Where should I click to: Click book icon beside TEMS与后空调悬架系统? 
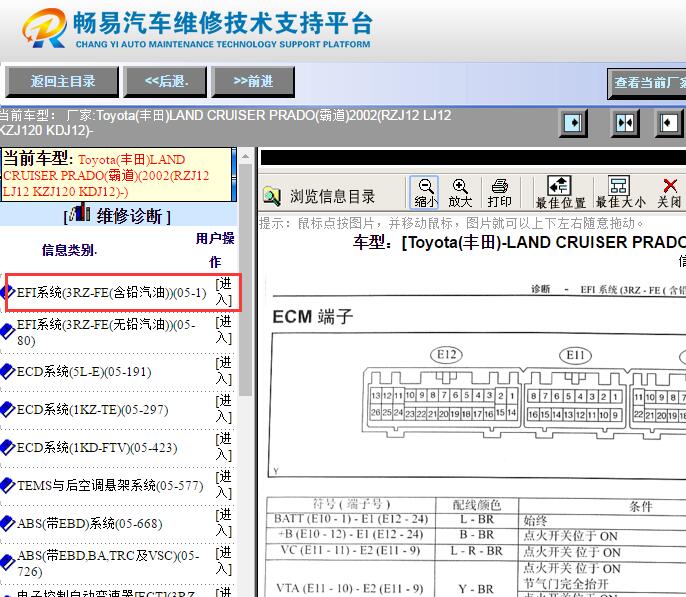(7, 485)
